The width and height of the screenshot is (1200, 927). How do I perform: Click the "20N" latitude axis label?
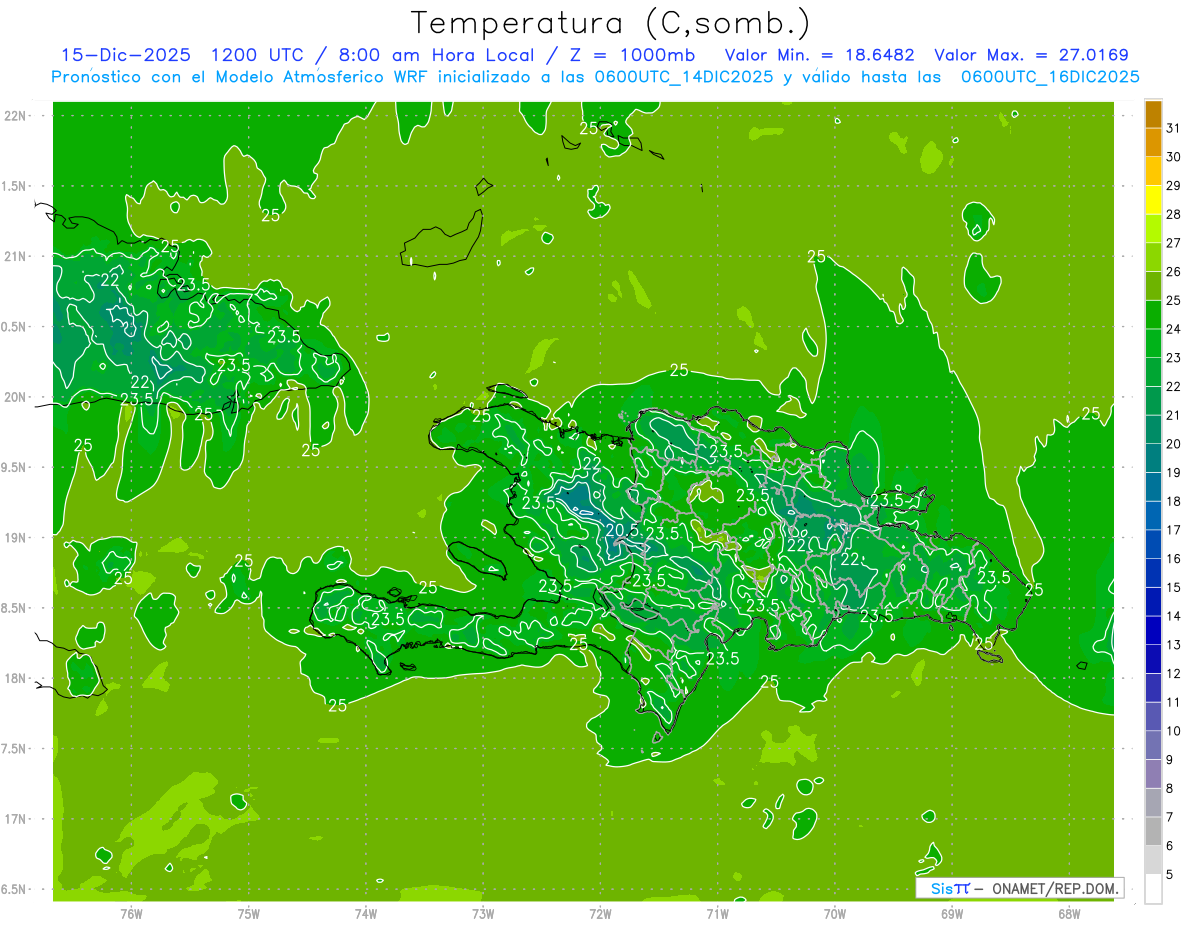(14, 397)
